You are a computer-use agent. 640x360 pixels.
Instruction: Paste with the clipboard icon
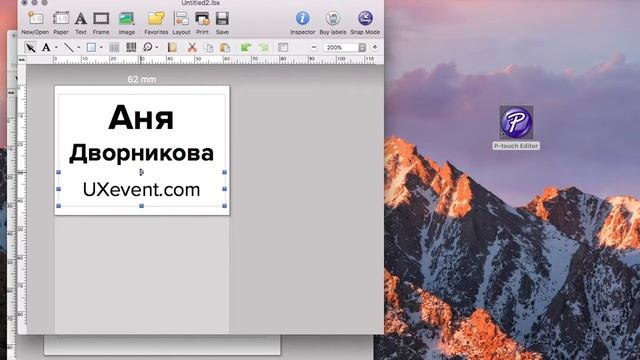225,47
